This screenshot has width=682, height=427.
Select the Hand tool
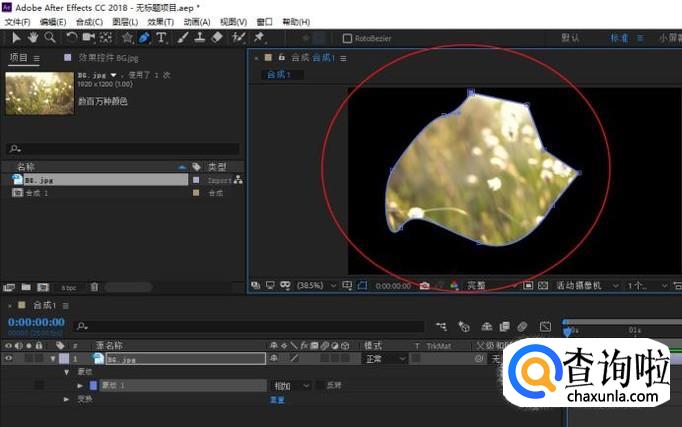click(33, 38)
